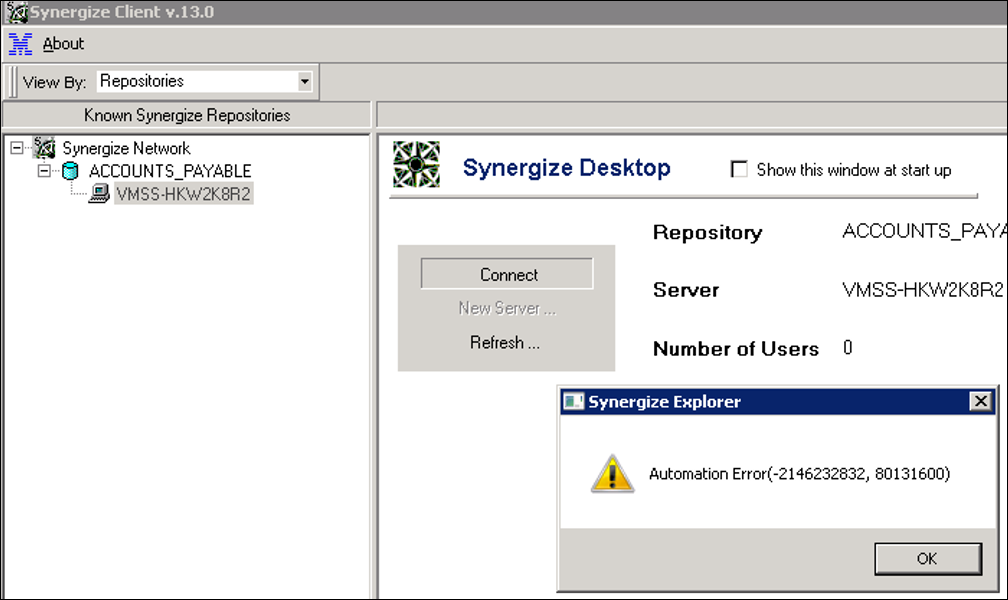The width and height of the screenshot is (1008, 600).
Task: Click the Automation Error message text
Action: [x=799, y=474]
